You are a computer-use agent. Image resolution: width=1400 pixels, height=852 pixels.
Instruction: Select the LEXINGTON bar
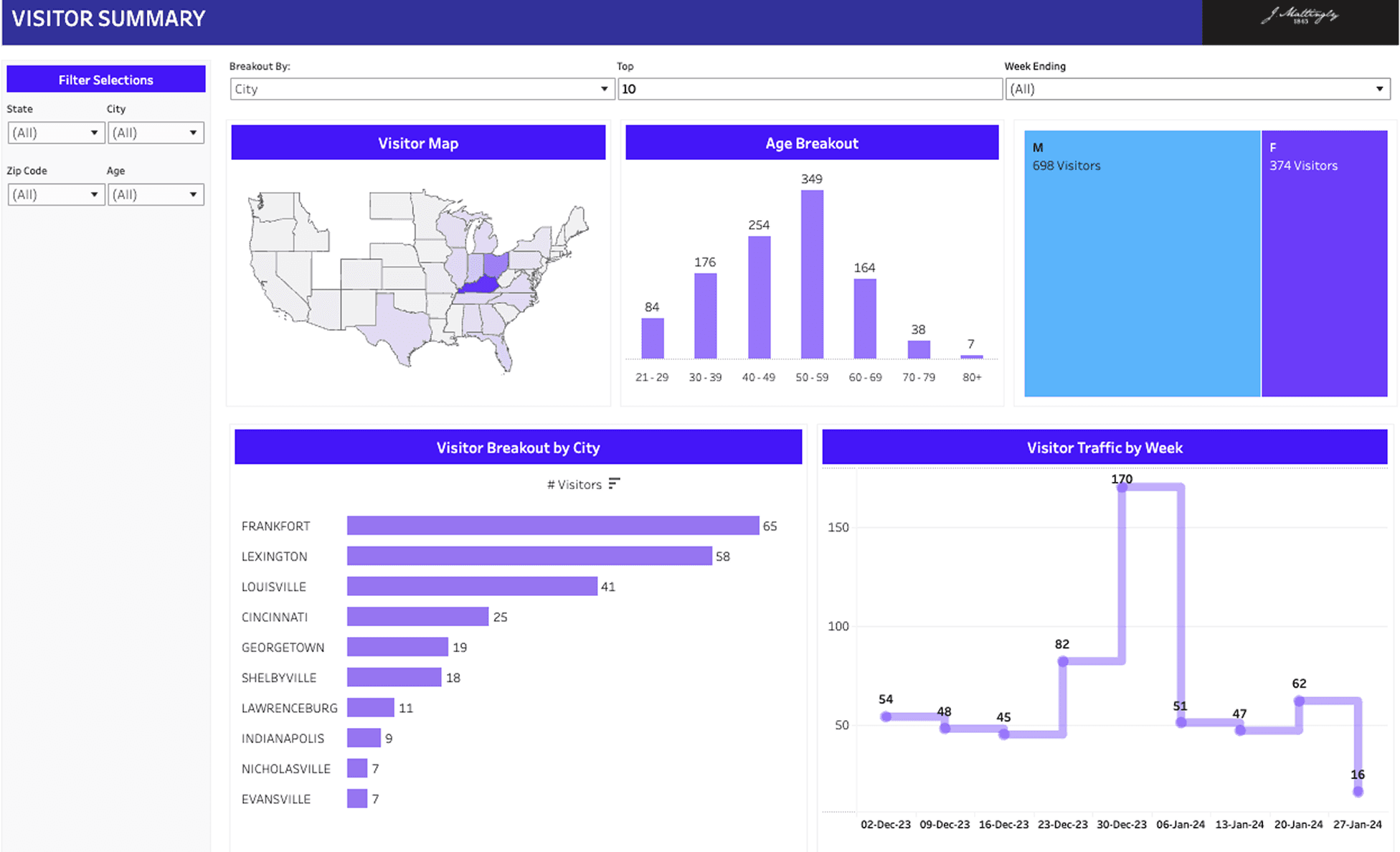pos(529,556)
